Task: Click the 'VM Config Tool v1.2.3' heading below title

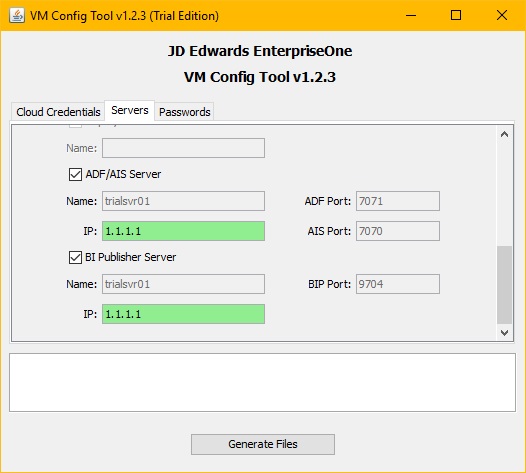Action: click(260, 77)
